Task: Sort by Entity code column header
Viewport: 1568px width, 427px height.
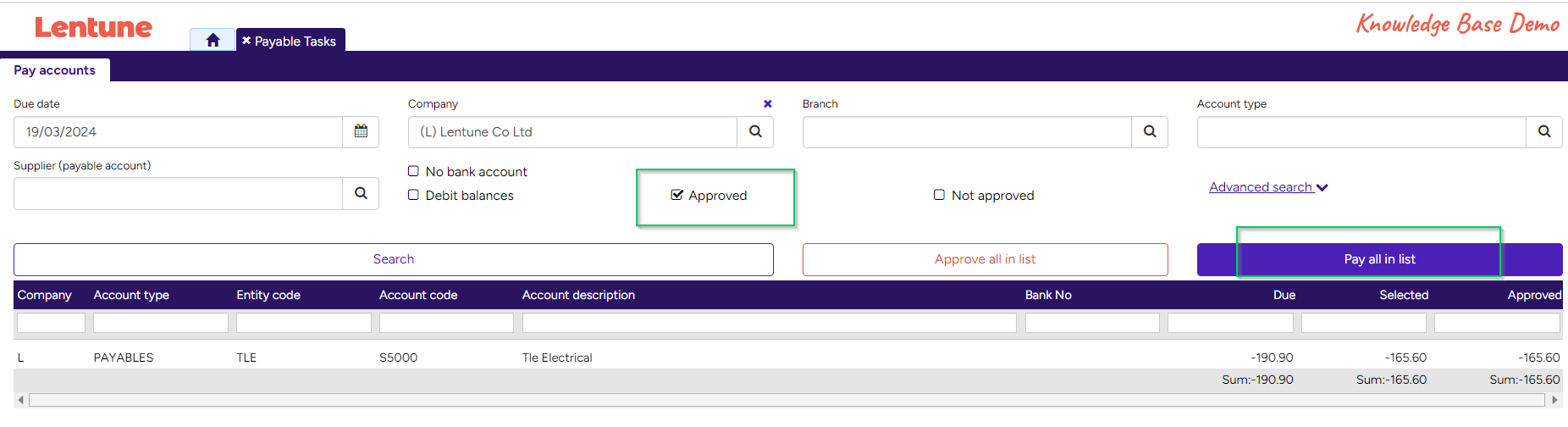Action: click(268, 295)
